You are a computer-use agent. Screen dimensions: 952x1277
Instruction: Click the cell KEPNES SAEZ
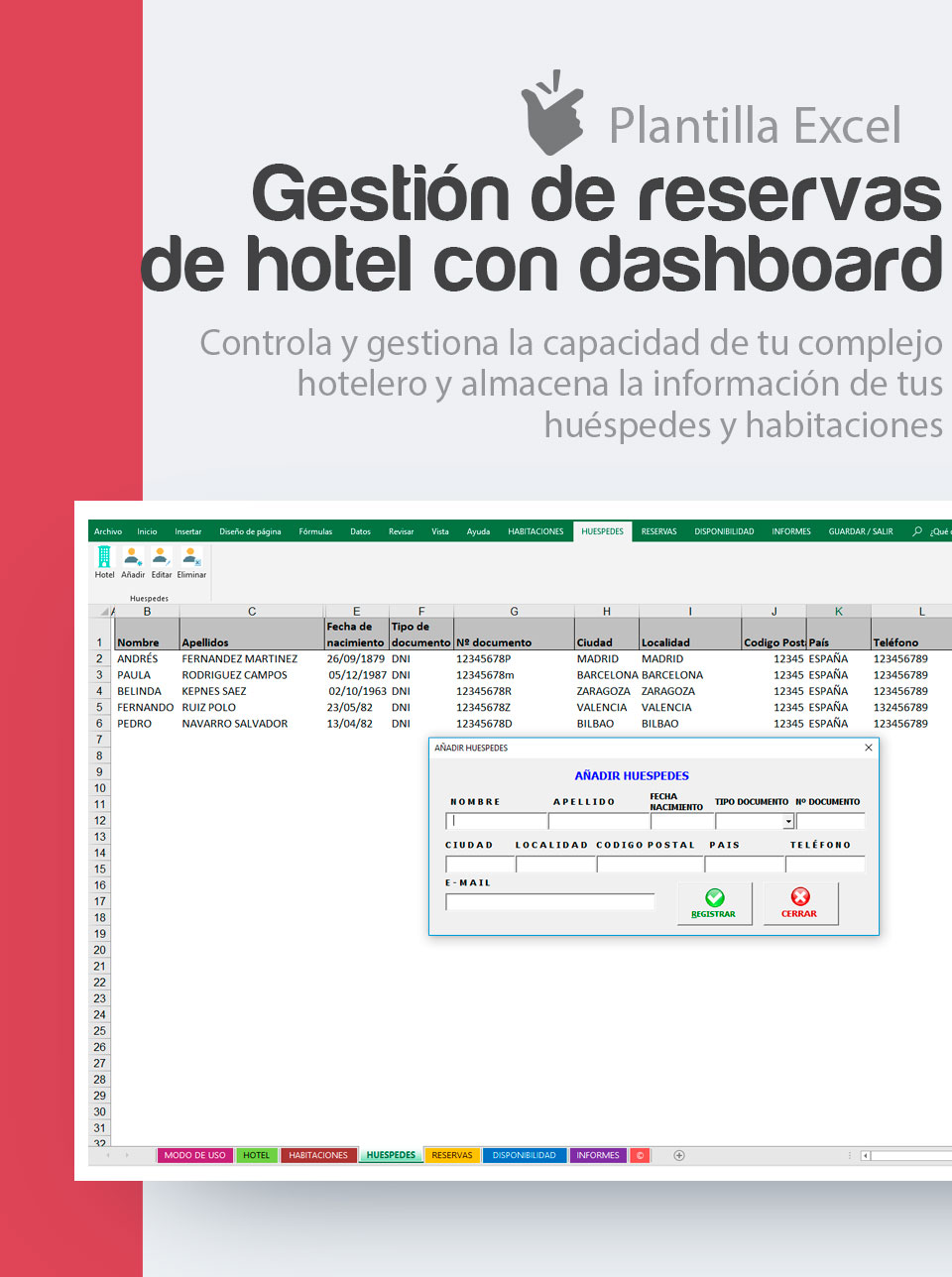point(251,691)
